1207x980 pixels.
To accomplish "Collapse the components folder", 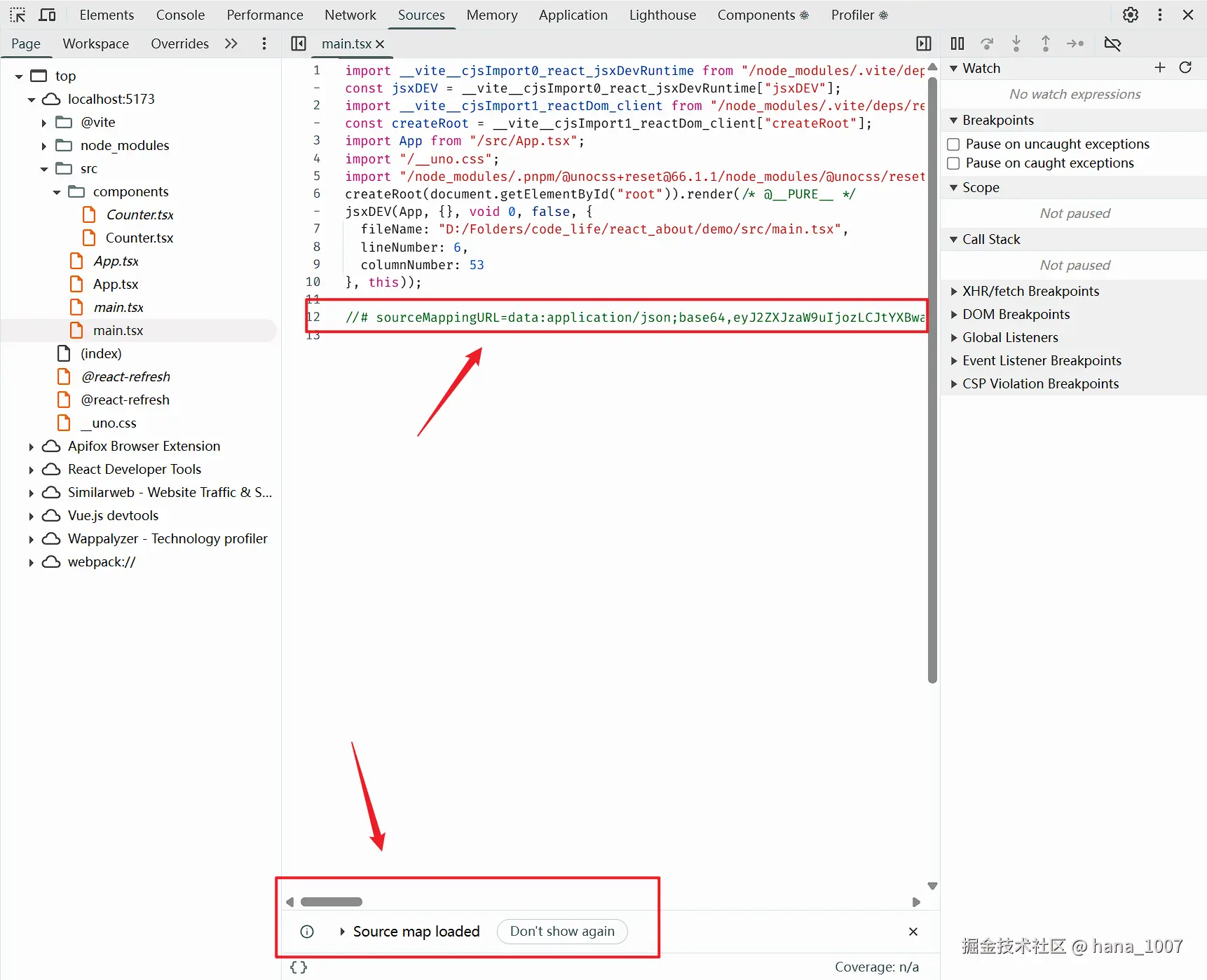I will 57,192.
